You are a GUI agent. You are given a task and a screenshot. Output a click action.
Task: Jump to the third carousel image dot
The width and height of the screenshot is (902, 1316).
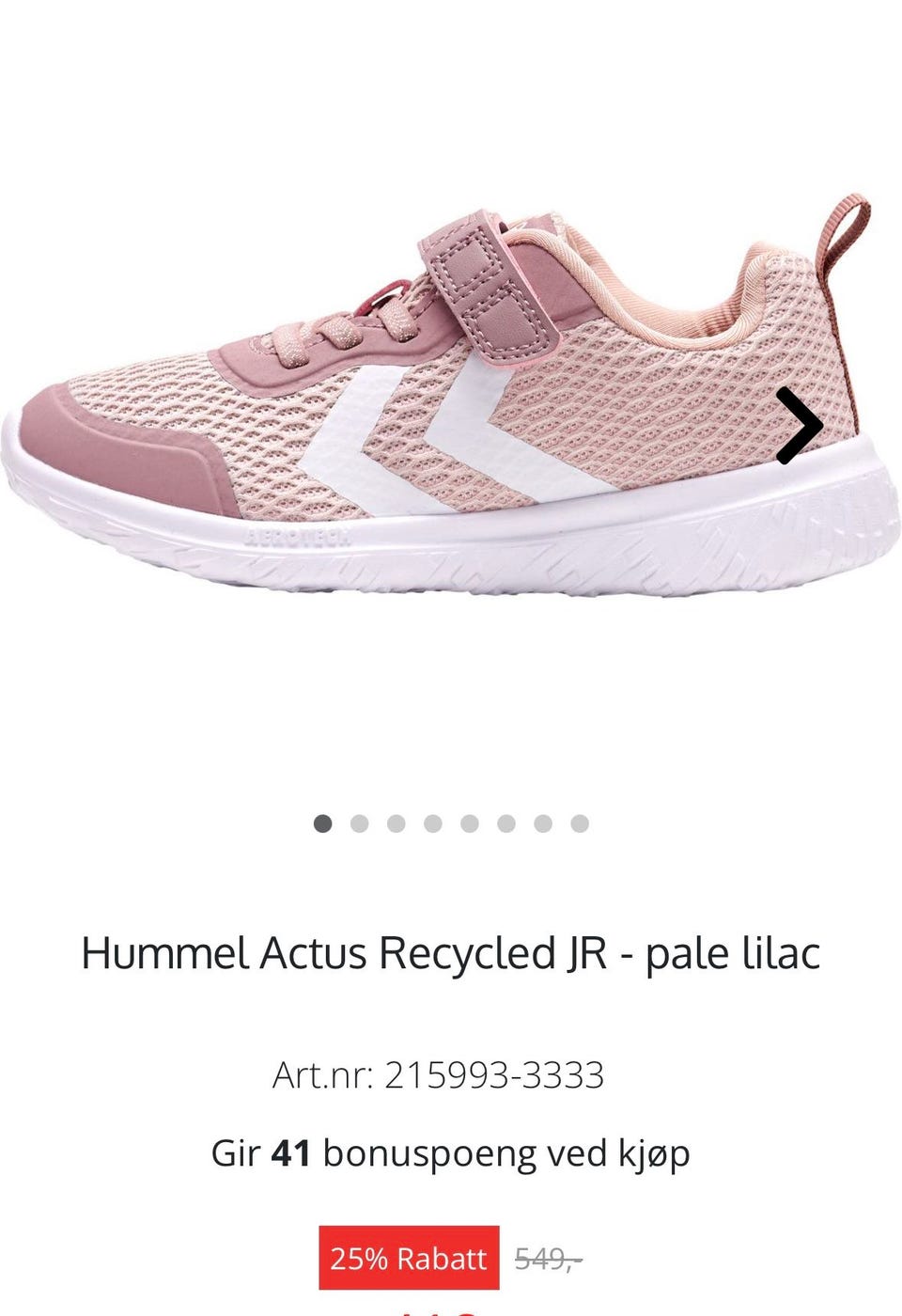[x=396, y=823]
